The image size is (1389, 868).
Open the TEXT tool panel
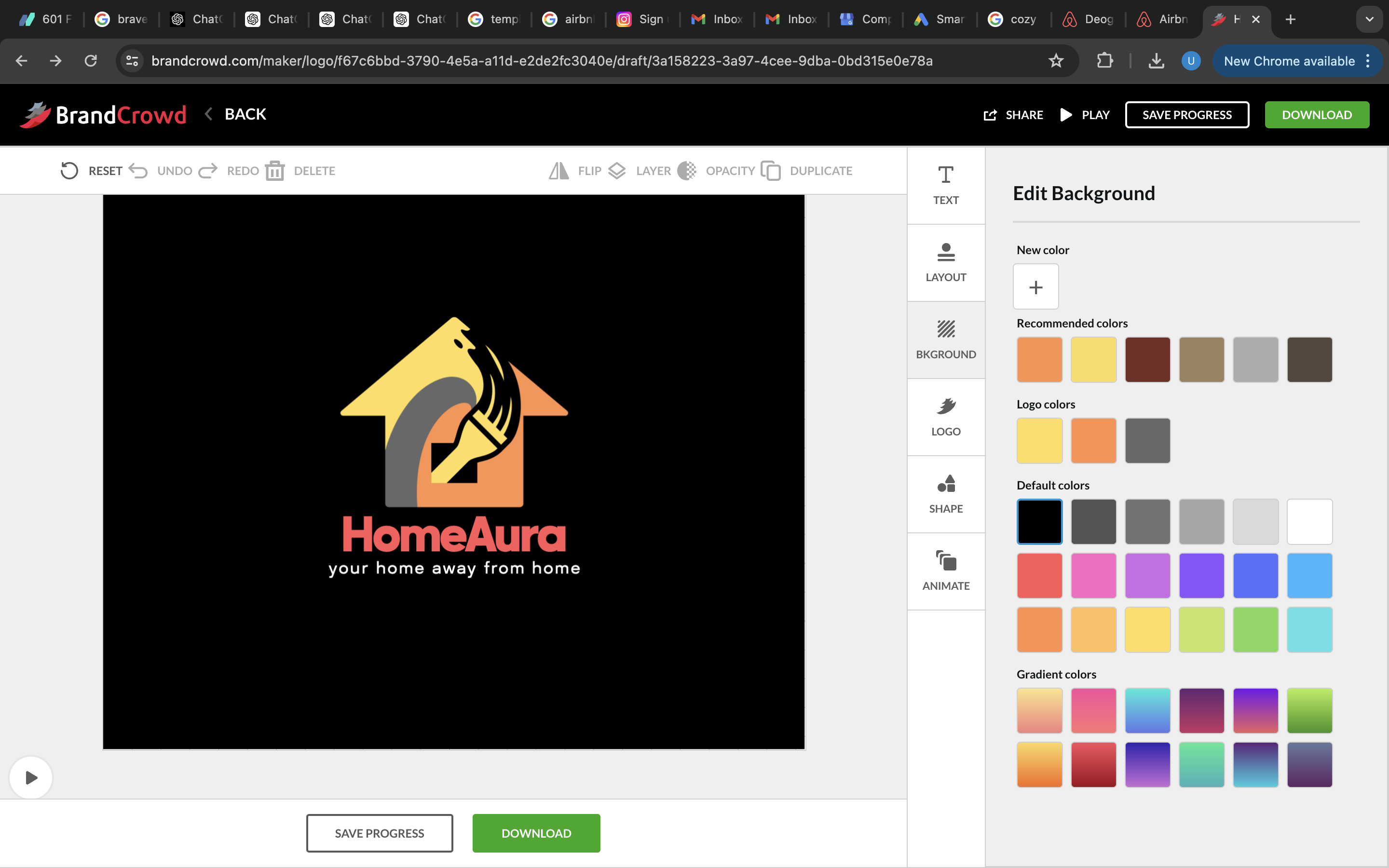coord(945,186)
